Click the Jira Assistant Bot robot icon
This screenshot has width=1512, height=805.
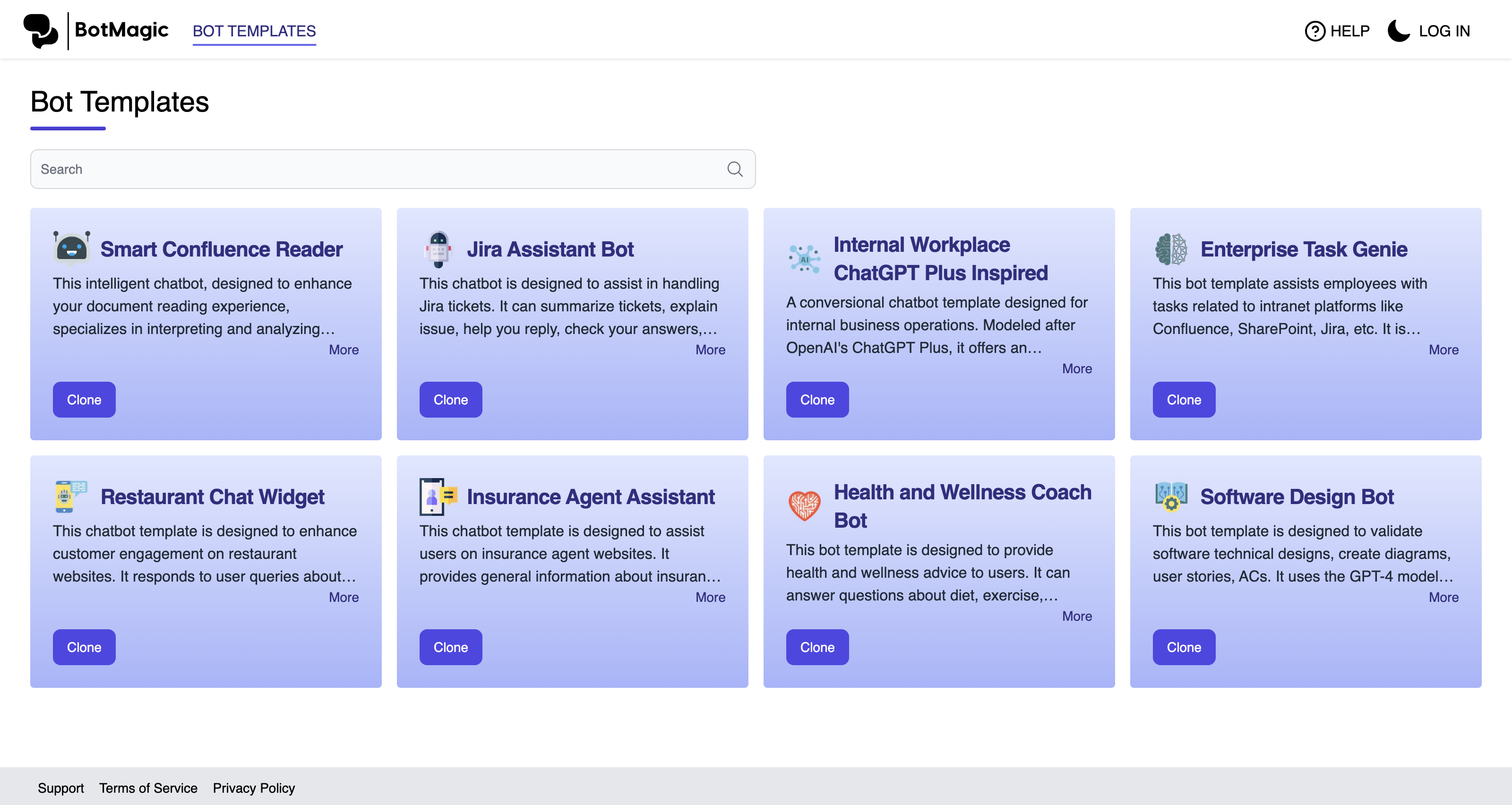tap(438, 249)
